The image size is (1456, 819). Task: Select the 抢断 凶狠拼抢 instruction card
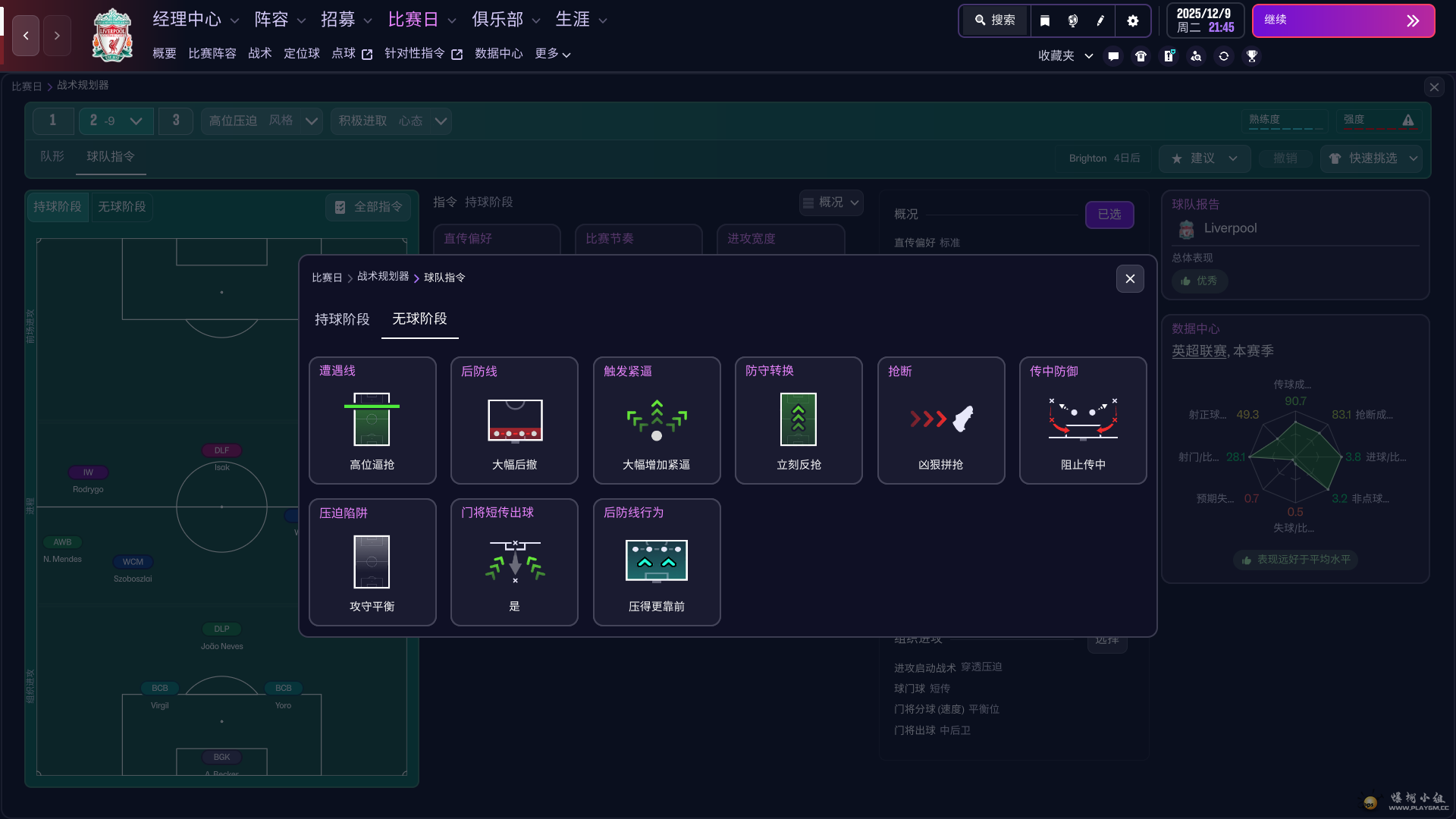[x=940, y=420]
